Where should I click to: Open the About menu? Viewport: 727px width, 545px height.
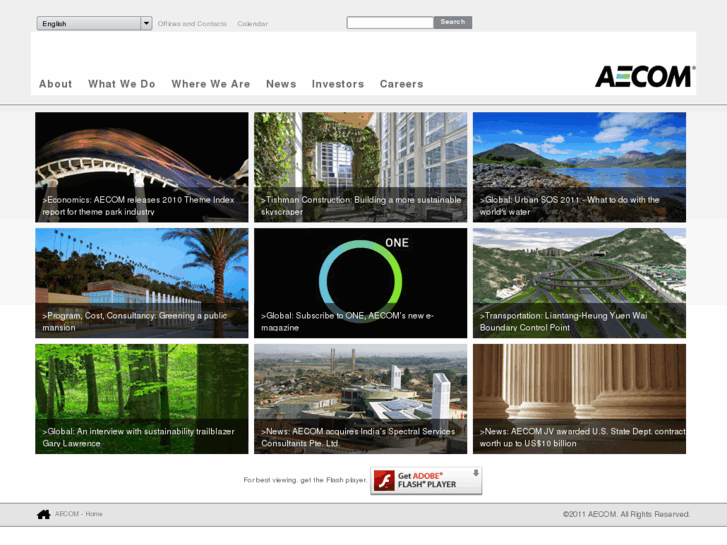tap(56, 84)
